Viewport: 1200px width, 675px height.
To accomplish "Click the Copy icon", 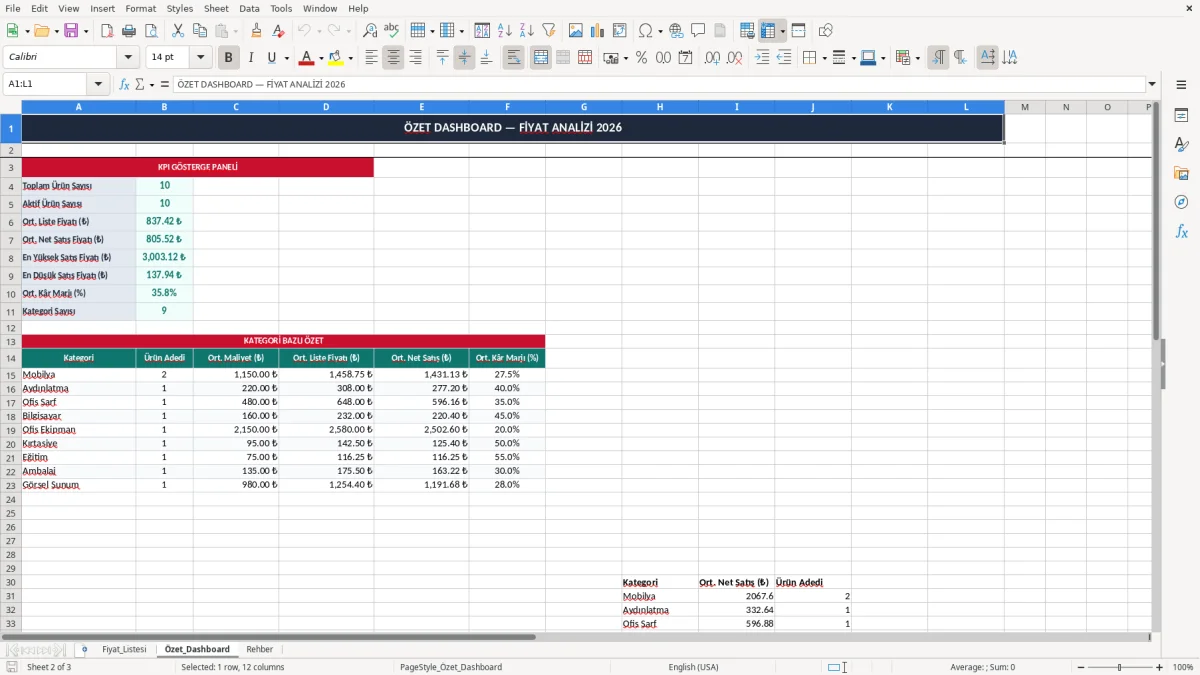I will pyautogui.click(x=200, y=31).
